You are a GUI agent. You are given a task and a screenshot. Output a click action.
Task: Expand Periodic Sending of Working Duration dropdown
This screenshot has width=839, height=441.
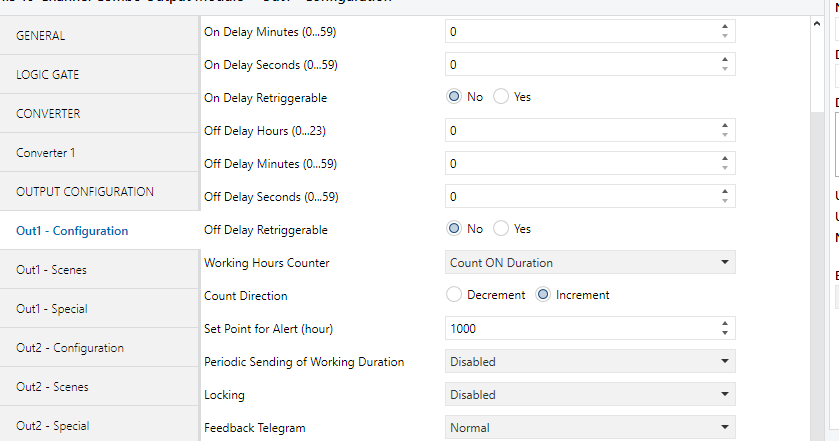coord(590,361)
